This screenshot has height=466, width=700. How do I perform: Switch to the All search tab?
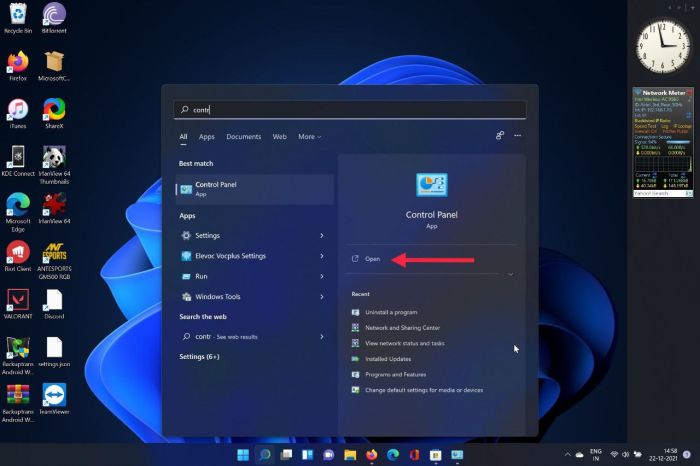[x=183, y=137]
